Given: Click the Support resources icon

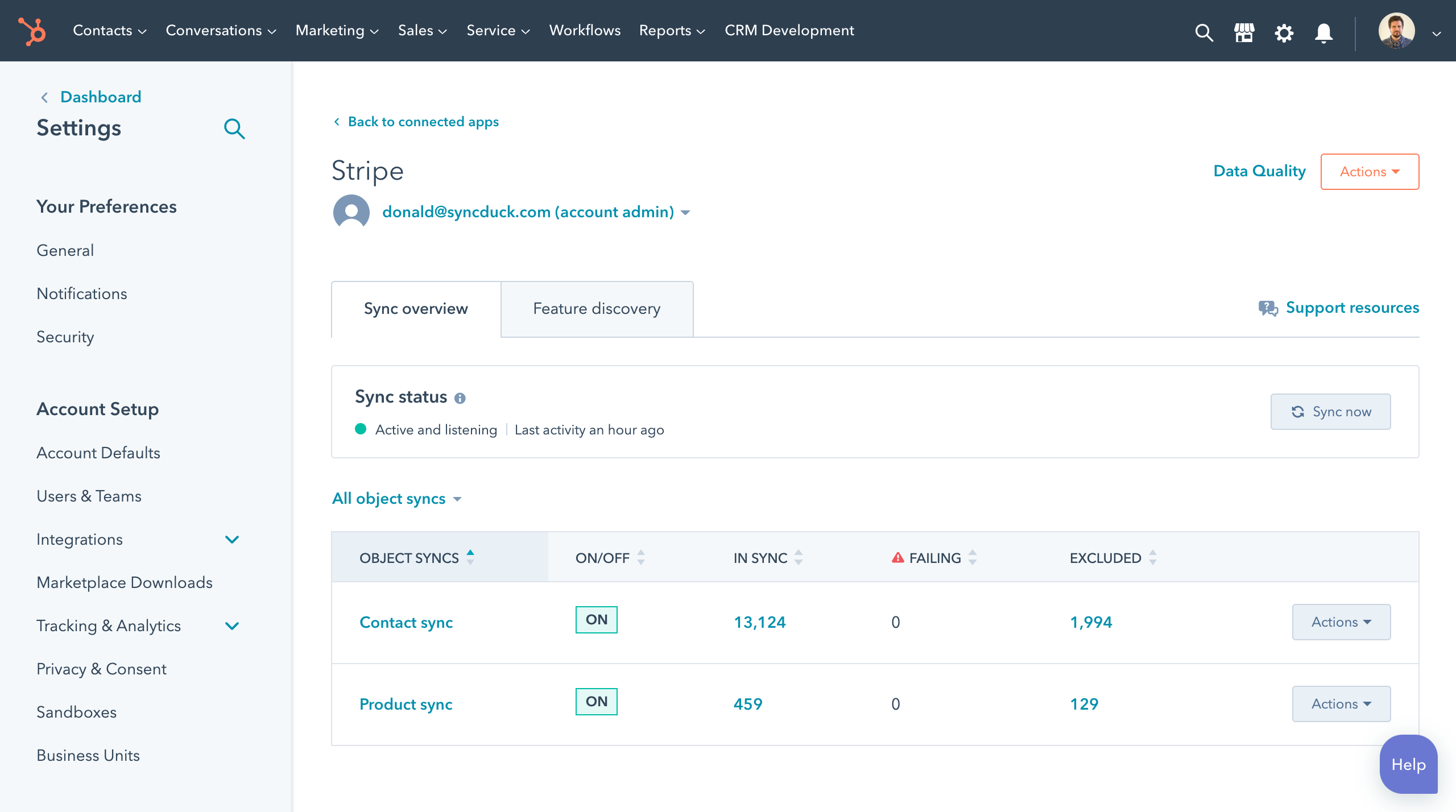Looking at the screenshot, I should pyautogui.click(x=1268, y=308).
